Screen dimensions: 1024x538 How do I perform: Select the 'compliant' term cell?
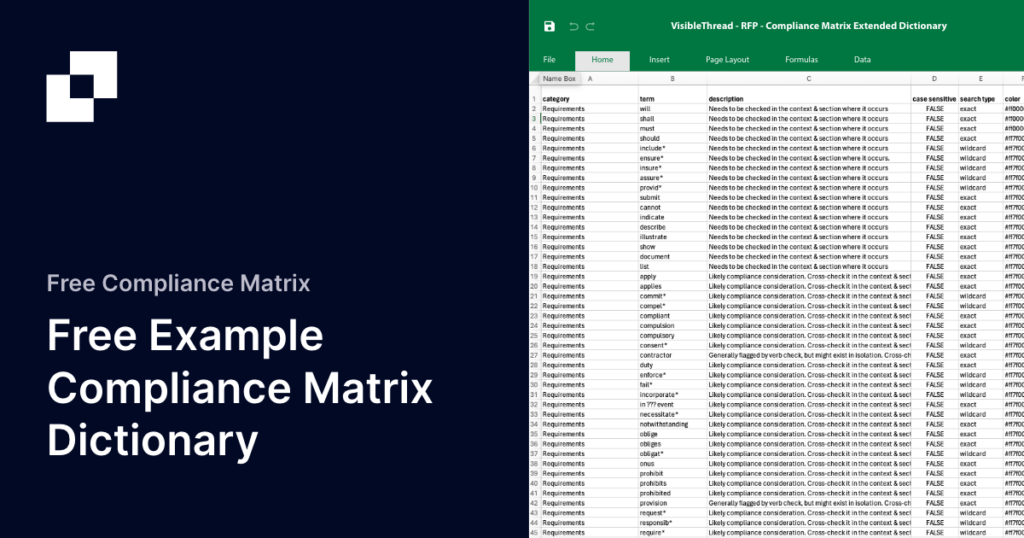[673, 316]
